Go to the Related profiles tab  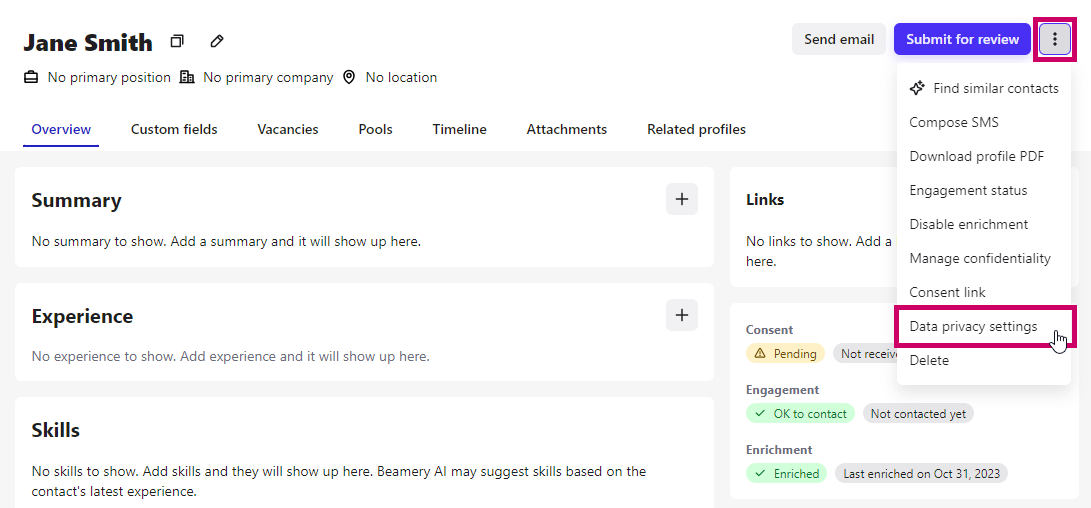696,129
